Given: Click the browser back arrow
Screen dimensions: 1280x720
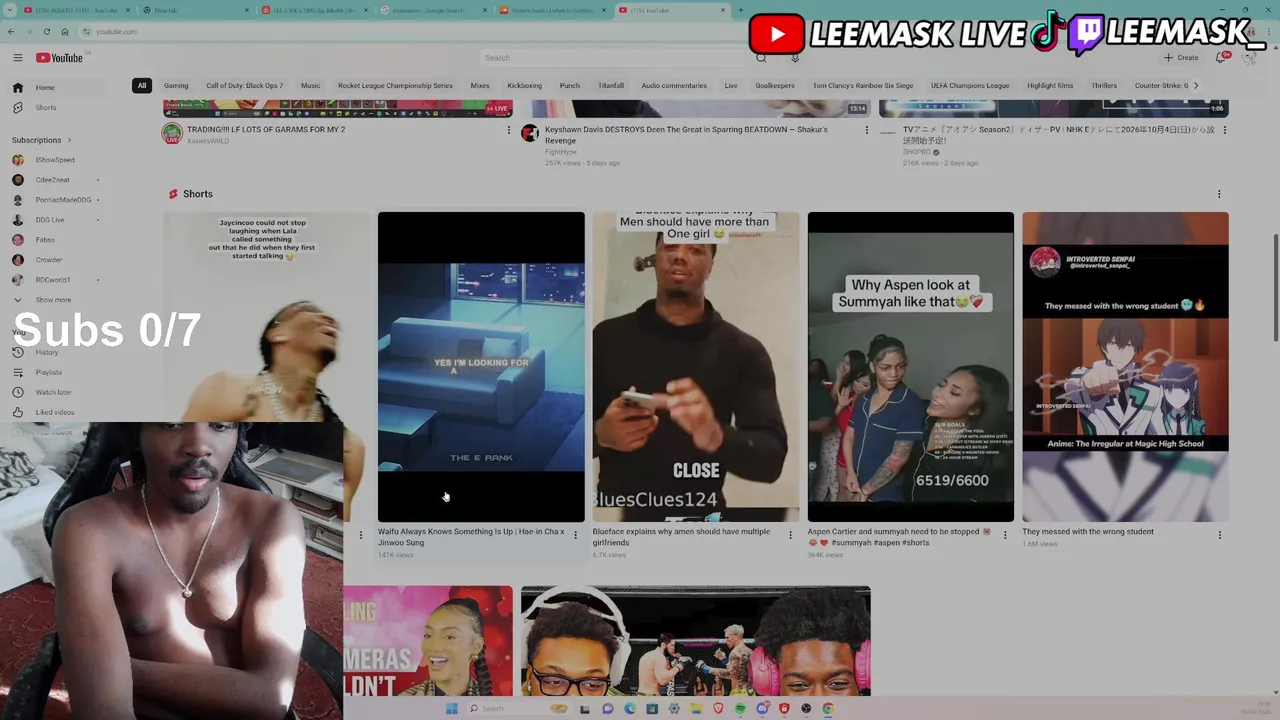Looking at the screenshot, I should pyautogui.click(x=11, y=31).
